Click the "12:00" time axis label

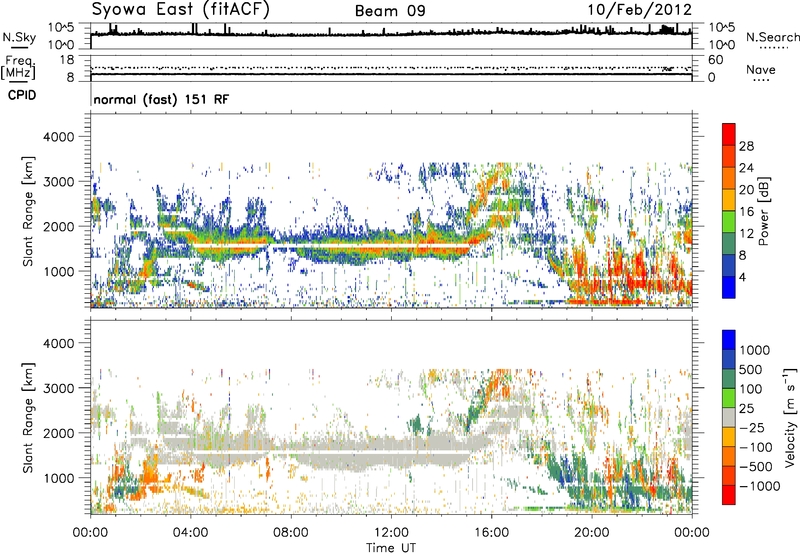[x=391, y=533]
